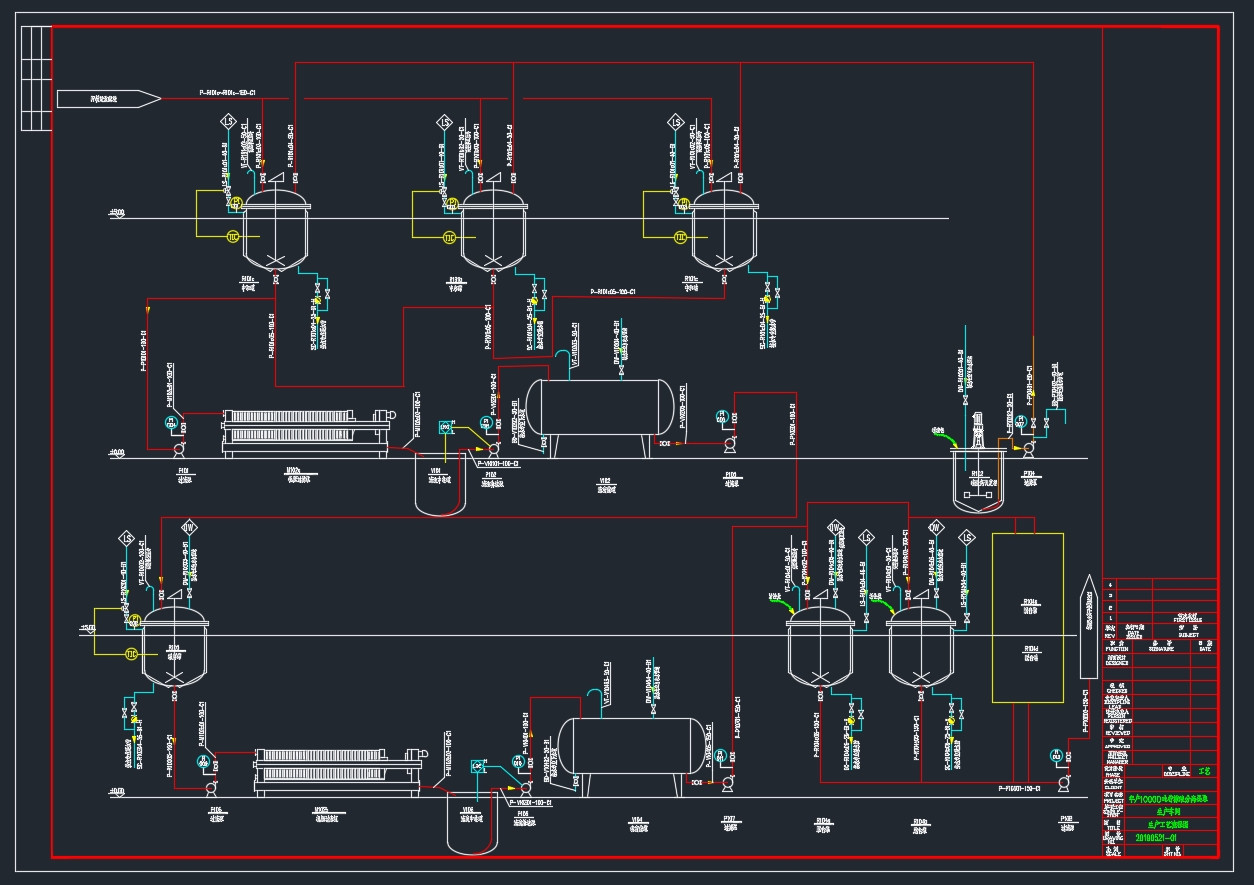Click the PI gauge above pump P101
The height and width of the screenshot is (885, 1254).
[171, 421]
